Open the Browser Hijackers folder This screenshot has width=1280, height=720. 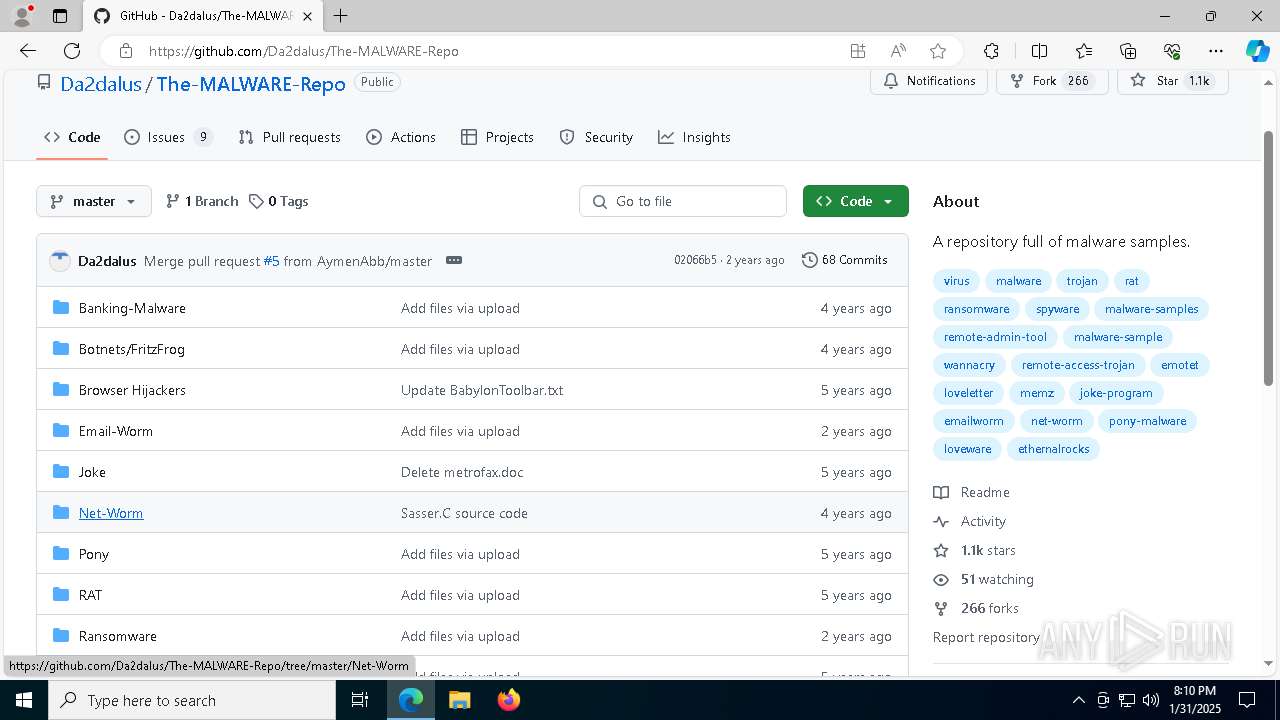coord(132,390)
